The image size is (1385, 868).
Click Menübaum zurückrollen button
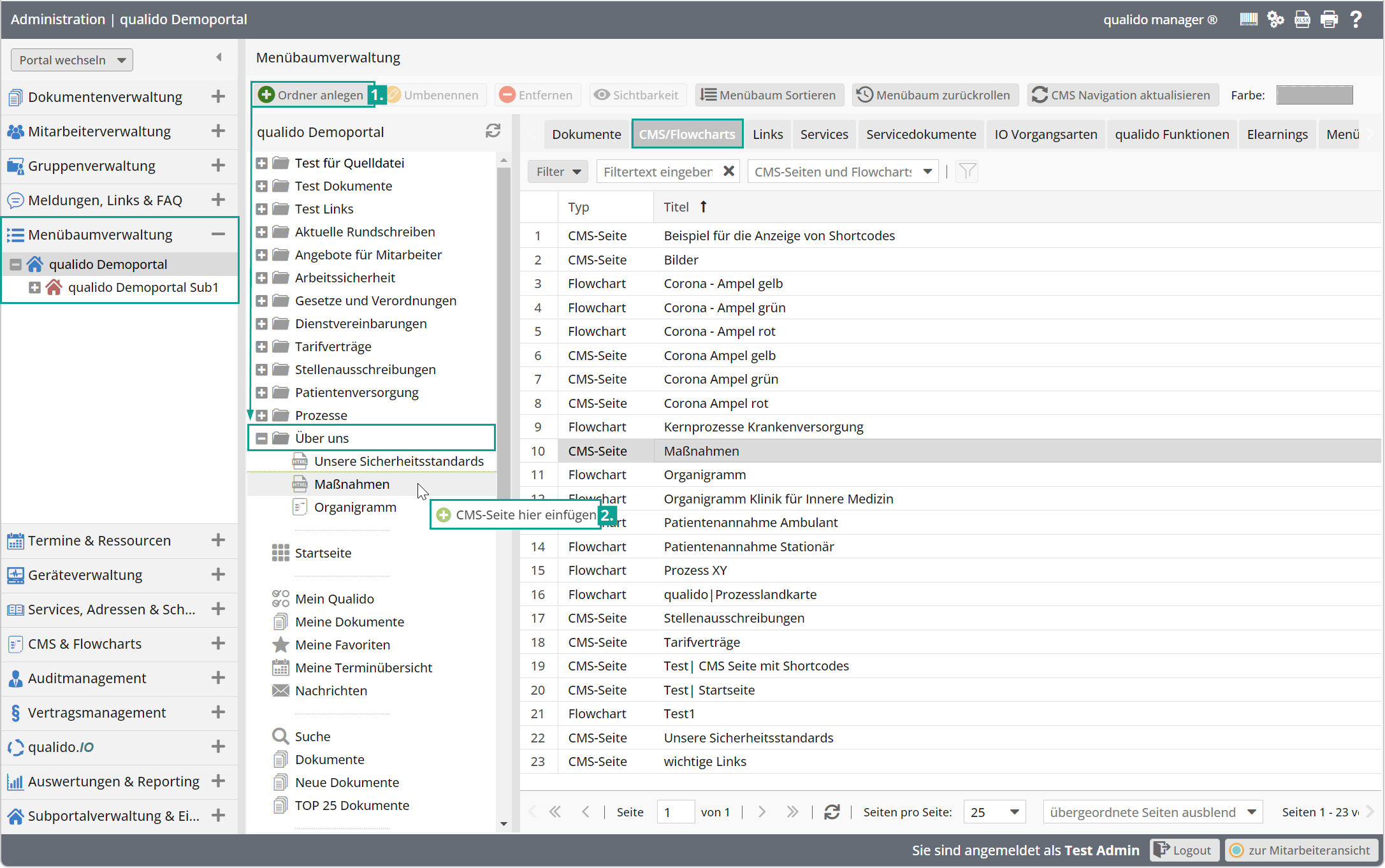click(x=935, y=95)
